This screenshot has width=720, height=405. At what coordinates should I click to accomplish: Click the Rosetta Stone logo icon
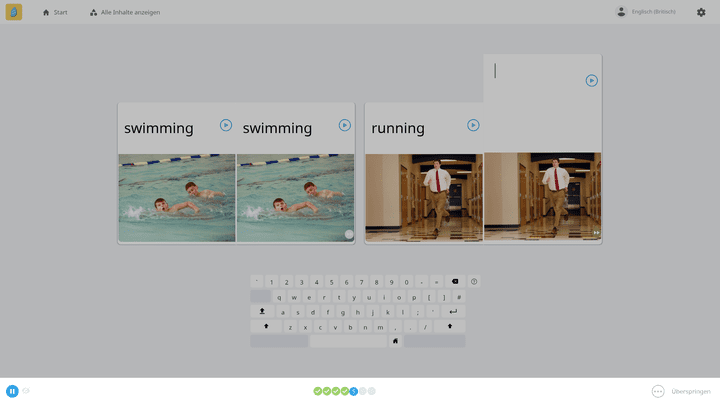(x=14, y=12)
